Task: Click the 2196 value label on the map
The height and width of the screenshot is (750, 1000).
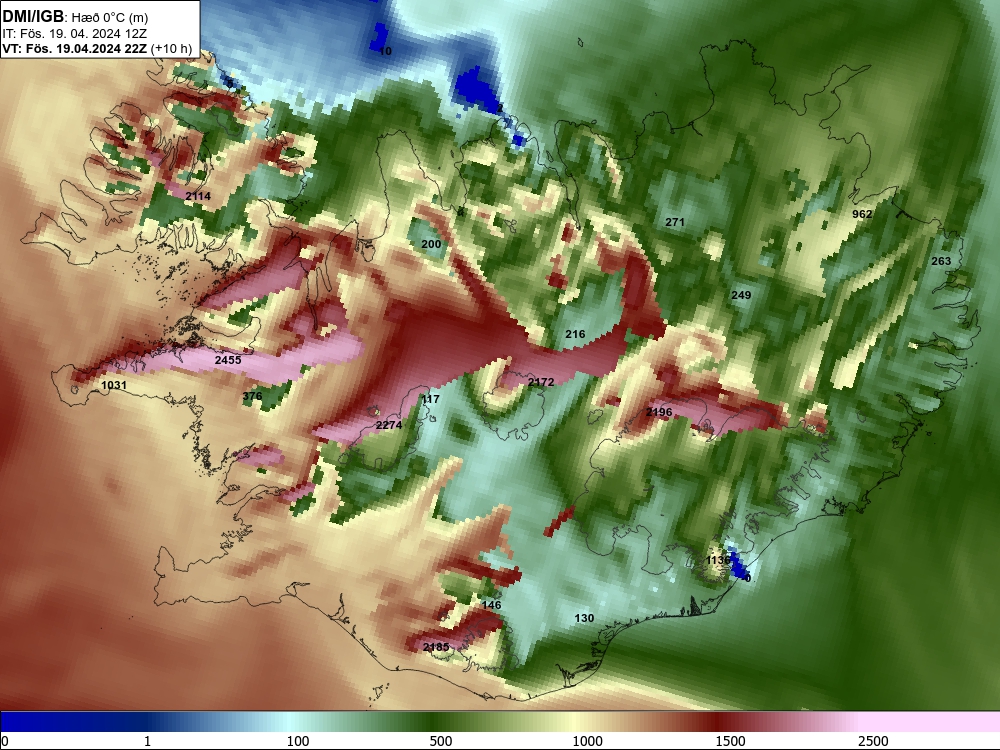Action: coord(659,412)
